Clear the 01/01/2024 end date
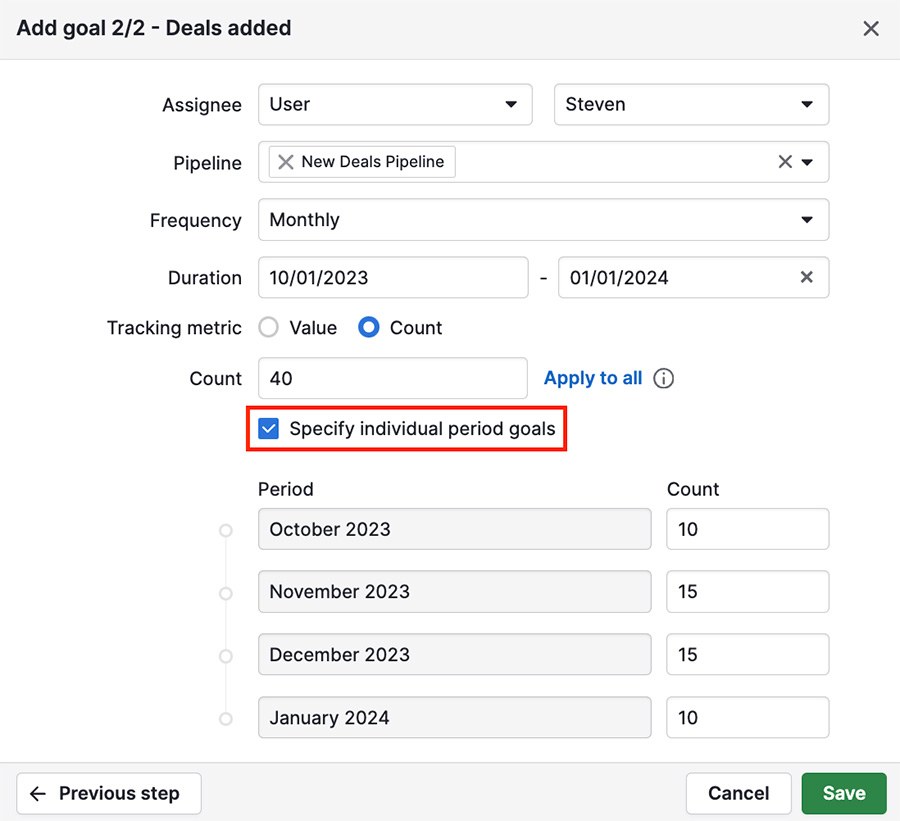The width and height of the screenshot is (900, 821). pos(807,277)
